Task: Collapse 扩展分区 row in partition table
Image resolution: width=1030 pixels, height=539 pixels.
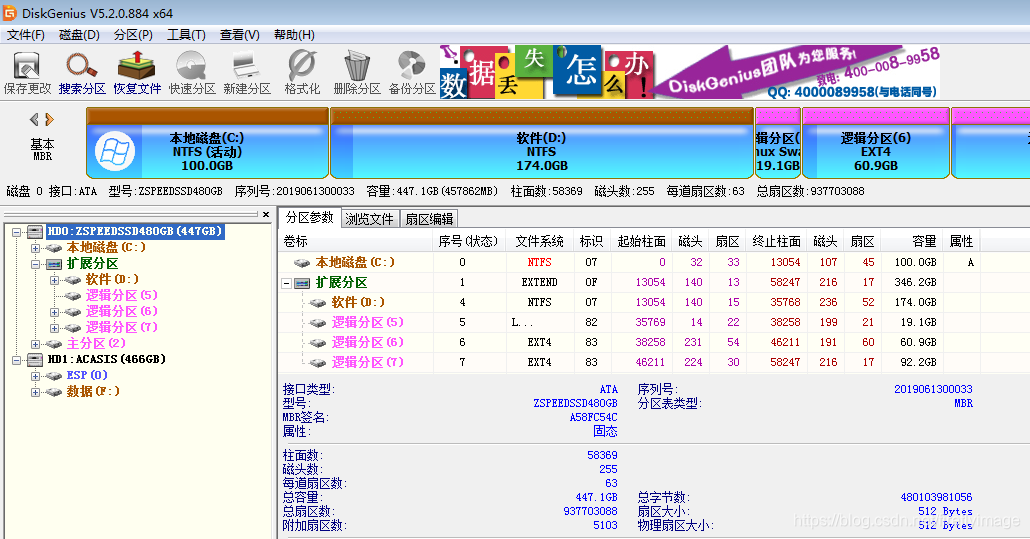Action: [286, 284]
